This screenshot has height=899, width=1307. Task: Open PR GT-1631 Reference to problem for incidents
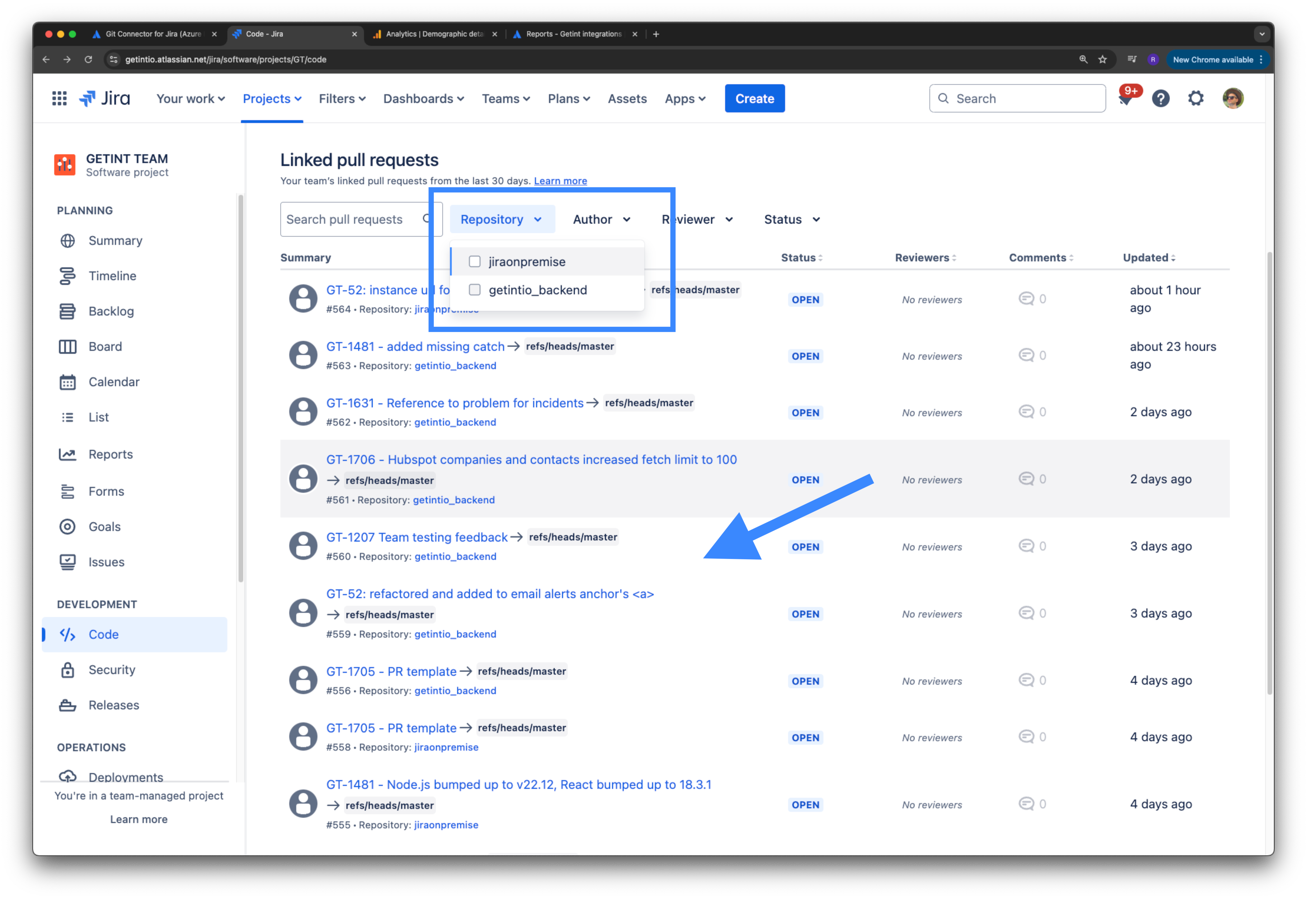pos(455,403)
